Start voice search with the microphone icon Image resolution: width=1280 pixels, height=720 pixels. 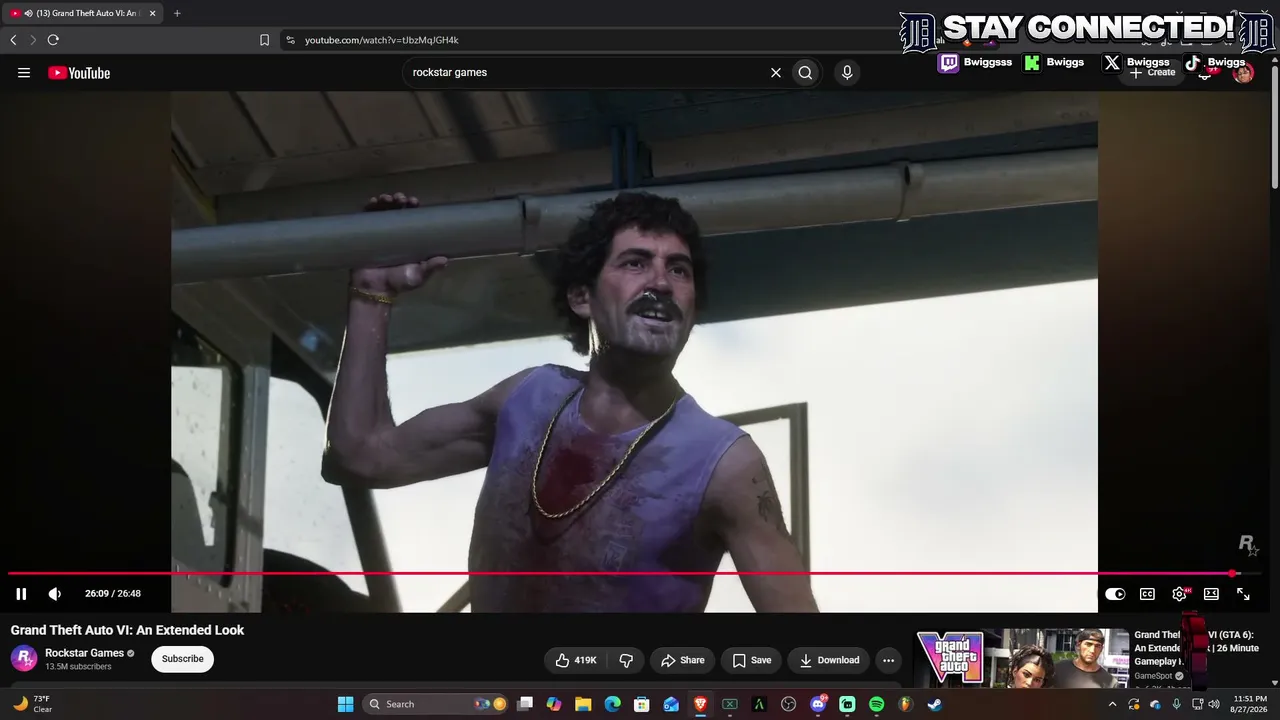[x=847, y=73]
